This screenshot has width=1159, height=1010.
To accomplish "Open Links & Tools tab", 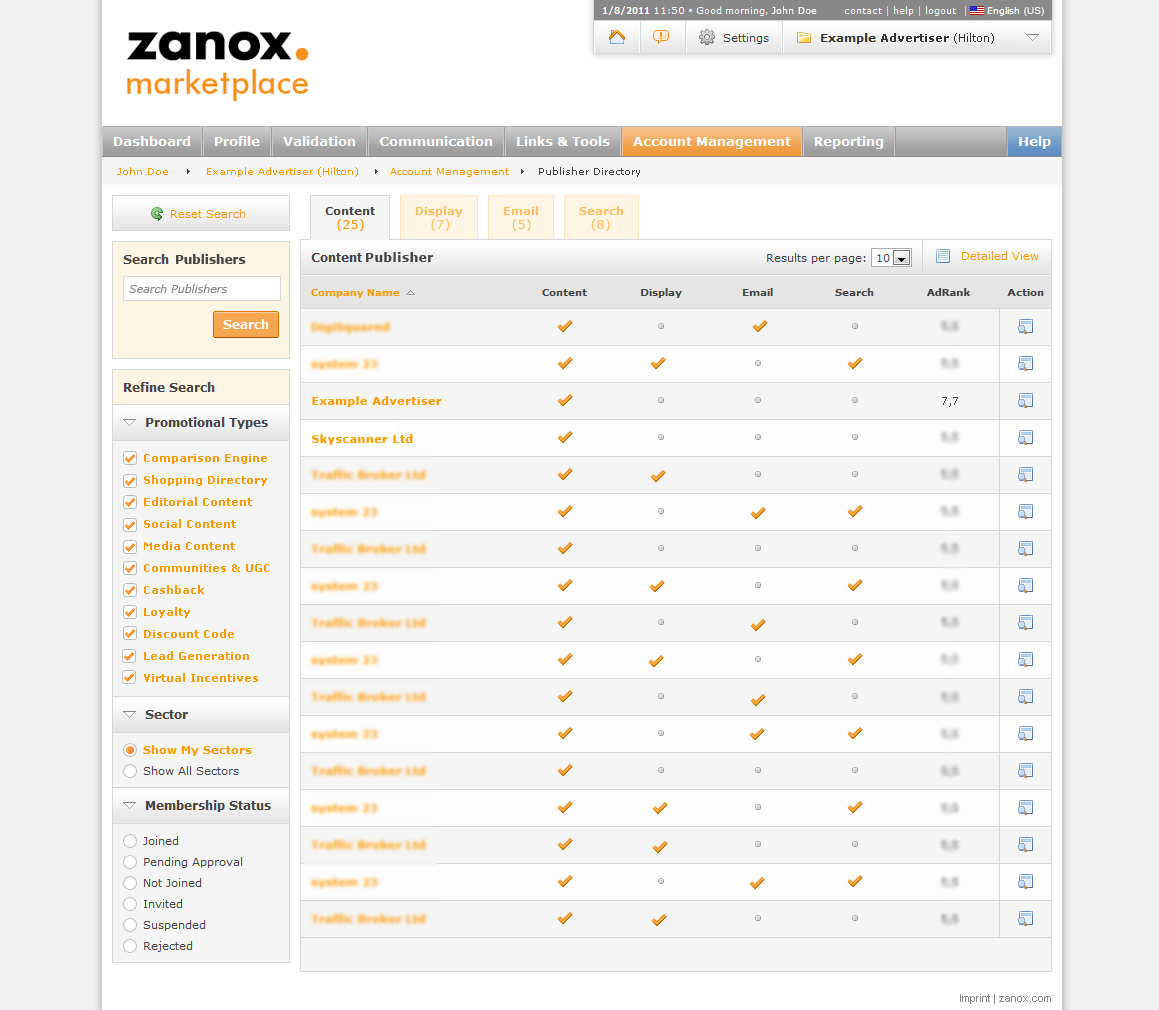I will click(562, 141).
